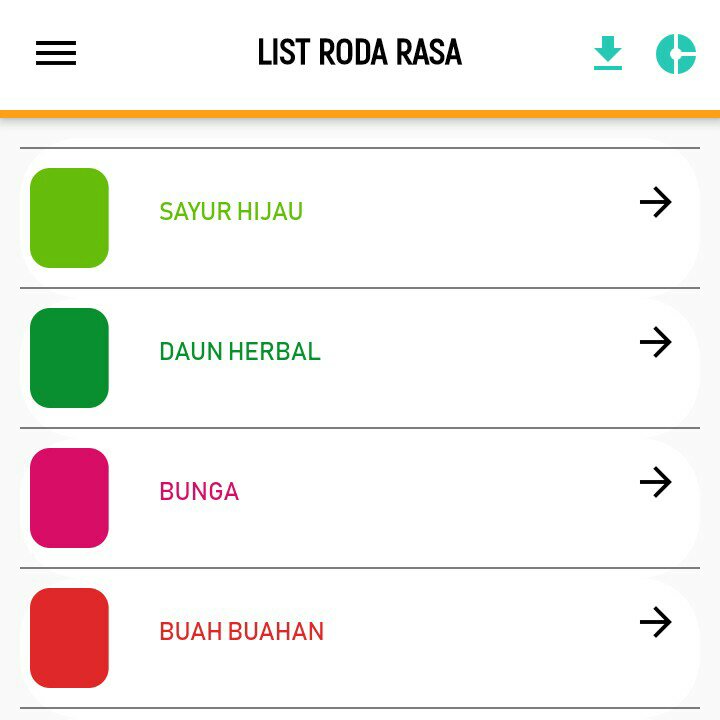The image size is (720, 720).
Task: Click the LIST RODA RASA header title
Action: (x=360, y=53)
